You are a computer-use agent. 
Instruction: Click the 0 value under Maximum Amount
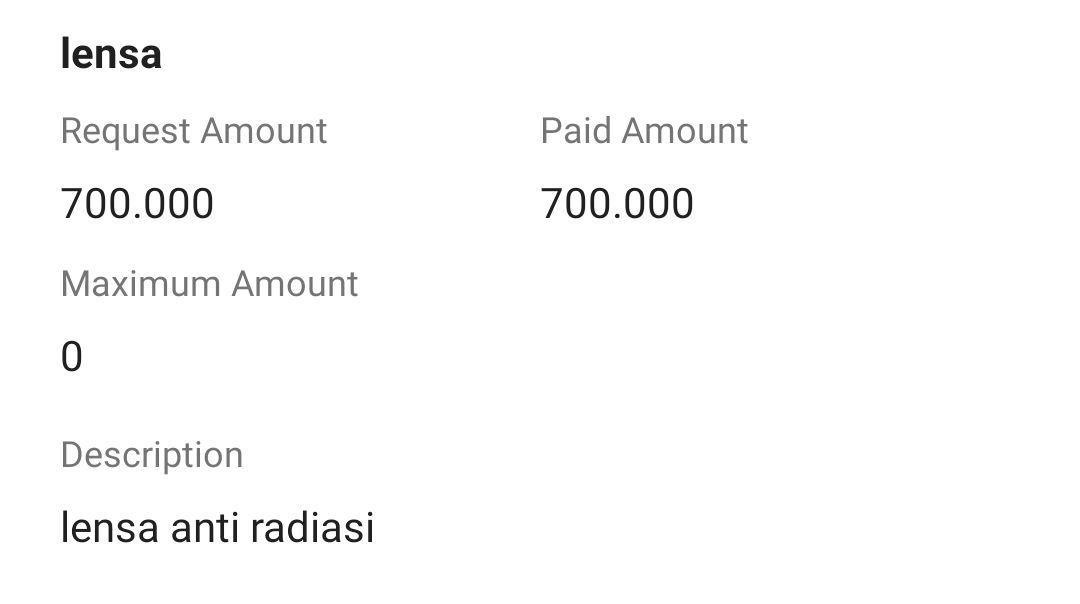(72, 357)
